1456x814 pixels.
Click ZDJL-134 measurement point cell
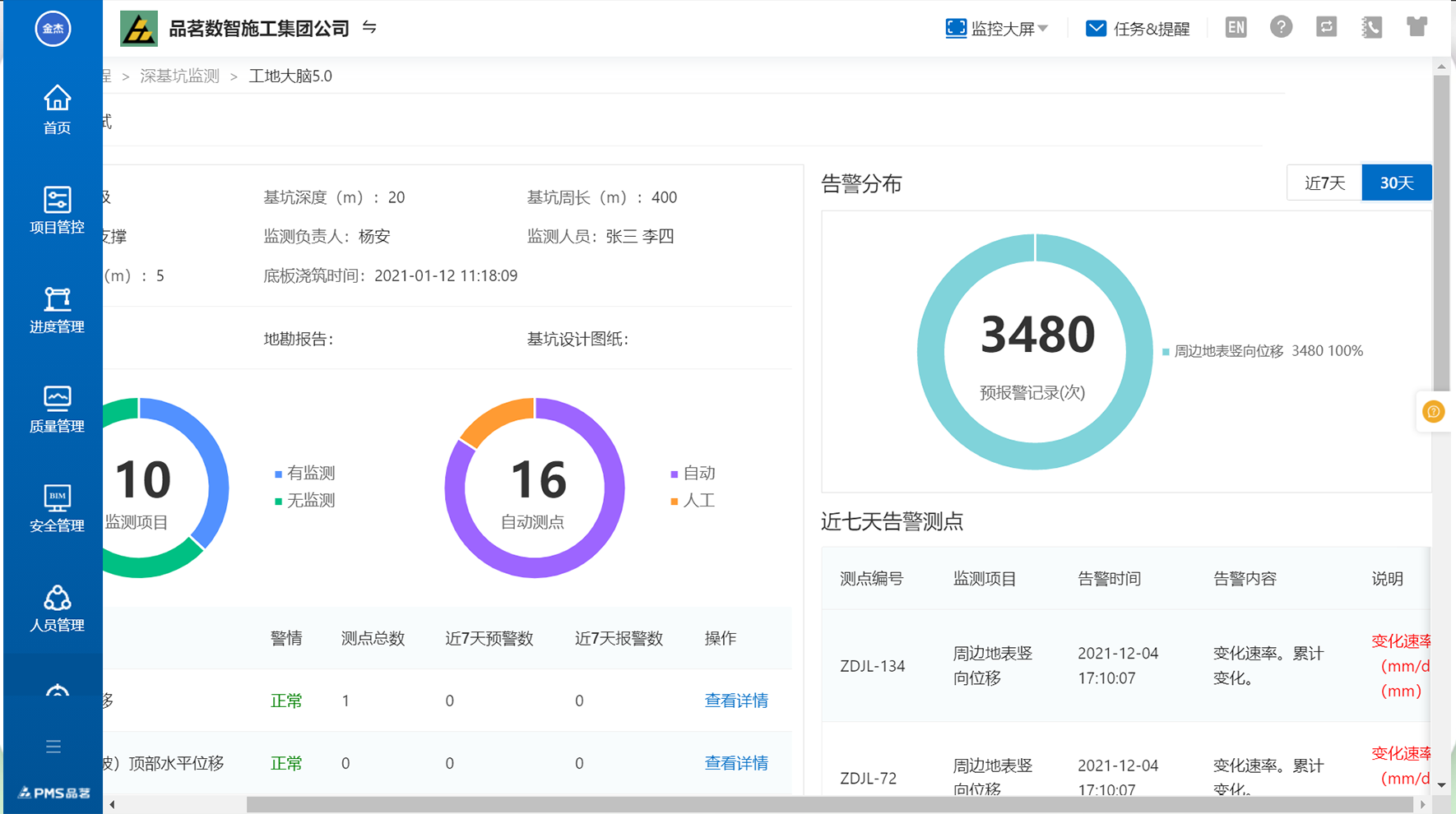coord(873,666)
